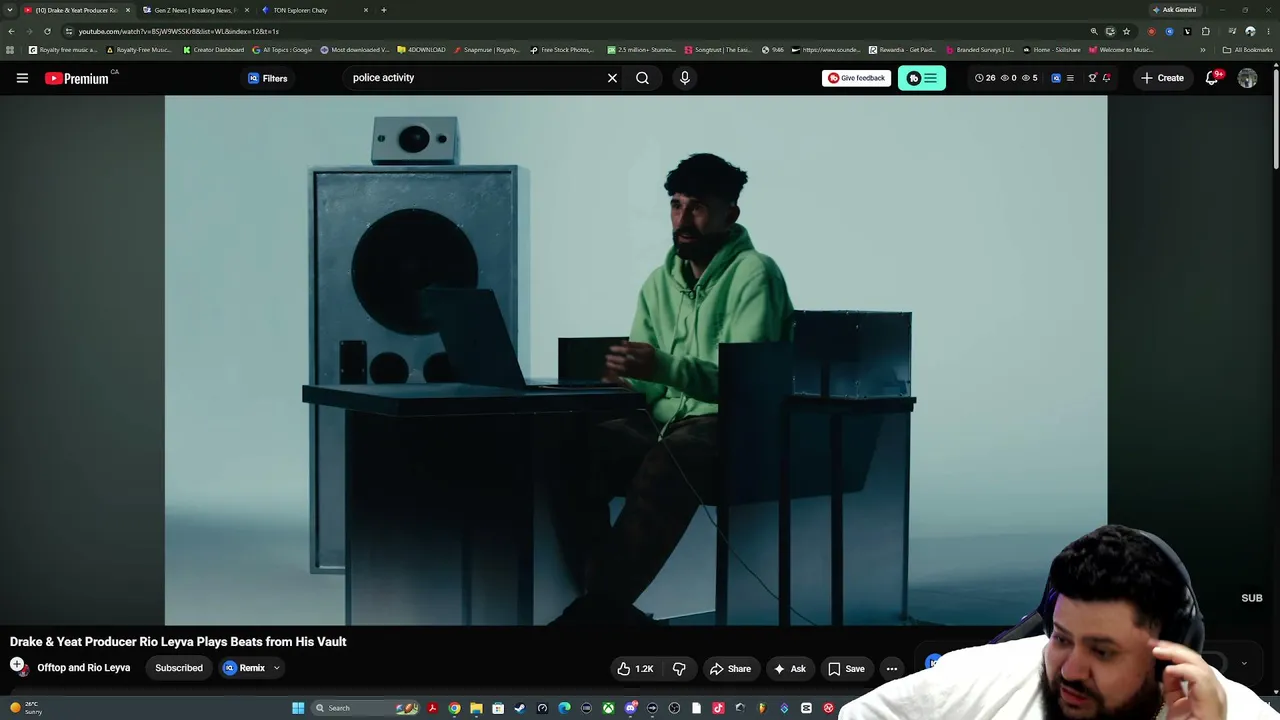Open the search Filters button
1280x720 pixels.
[x=267, y=78]
